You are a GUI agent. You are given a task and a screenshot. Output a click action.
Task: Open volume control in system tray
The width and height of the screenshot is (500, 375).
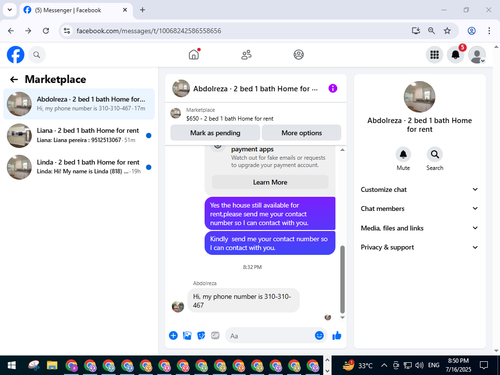click(x=419, y=366)
